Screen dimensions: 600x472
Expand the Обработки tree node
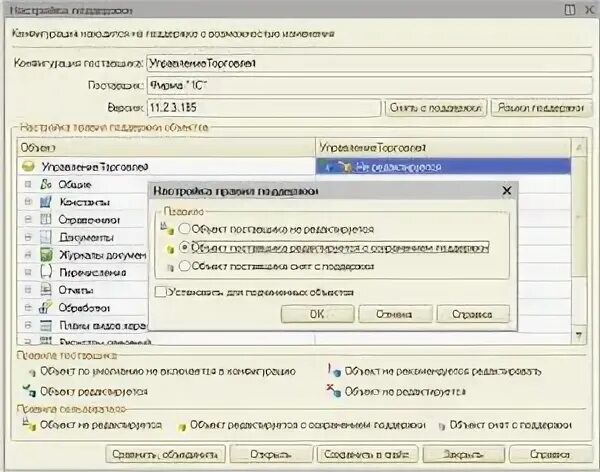pyautogui.click(x=28, y=307)
